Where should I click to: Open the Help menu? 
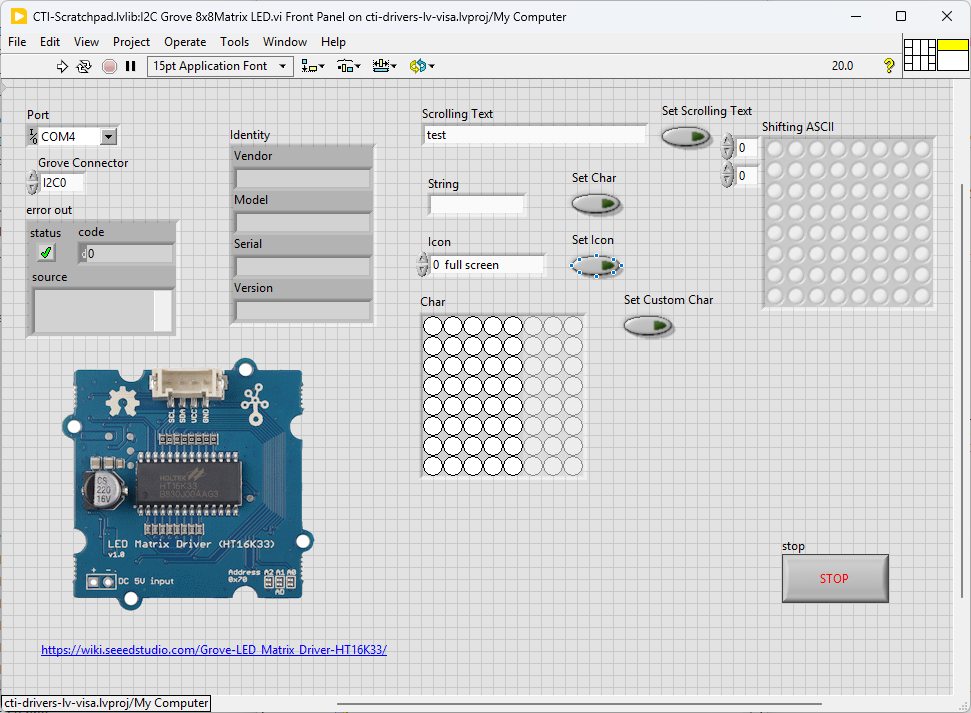(333, 42)
